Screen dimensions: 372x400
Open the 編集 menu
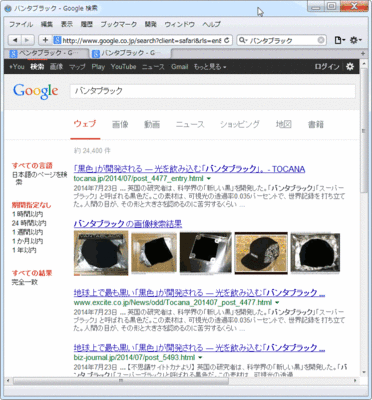click(x=47, y=24)
